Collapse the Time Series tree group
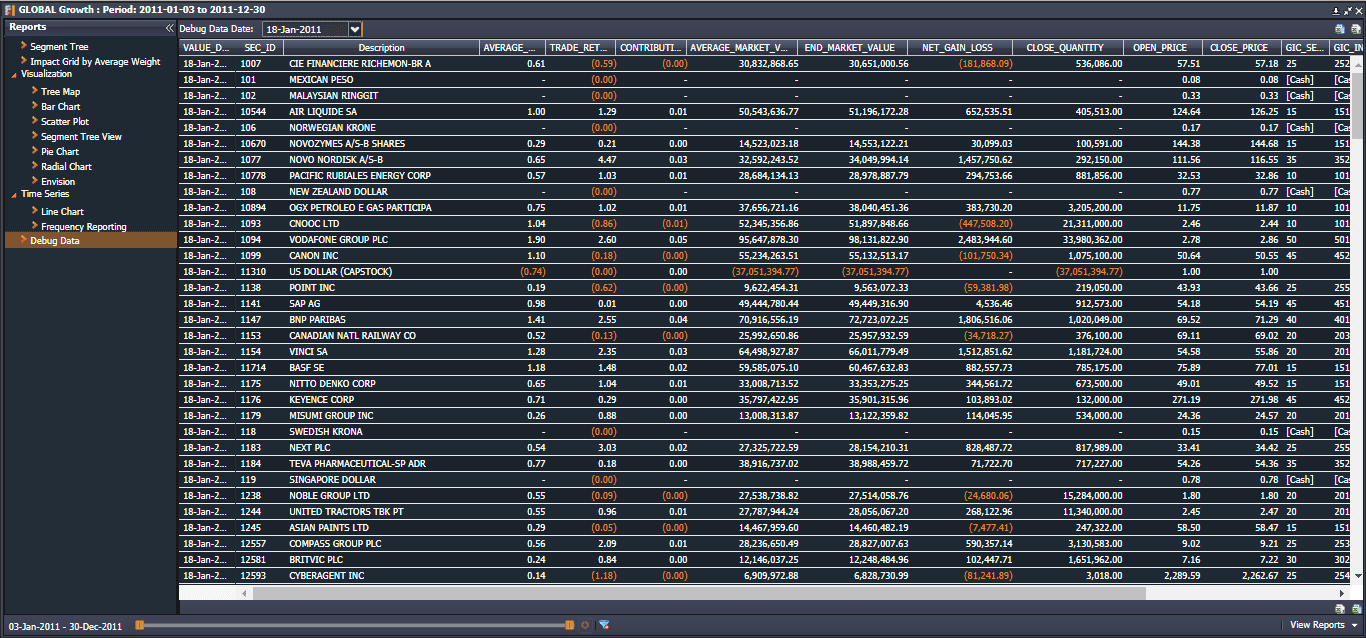 pos(13,194)
